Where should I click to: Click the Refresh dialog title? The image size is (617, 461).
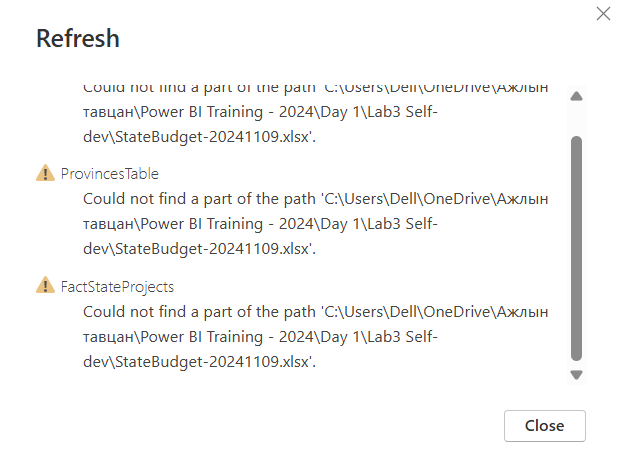pyautogui.click(x=78, y=38)
